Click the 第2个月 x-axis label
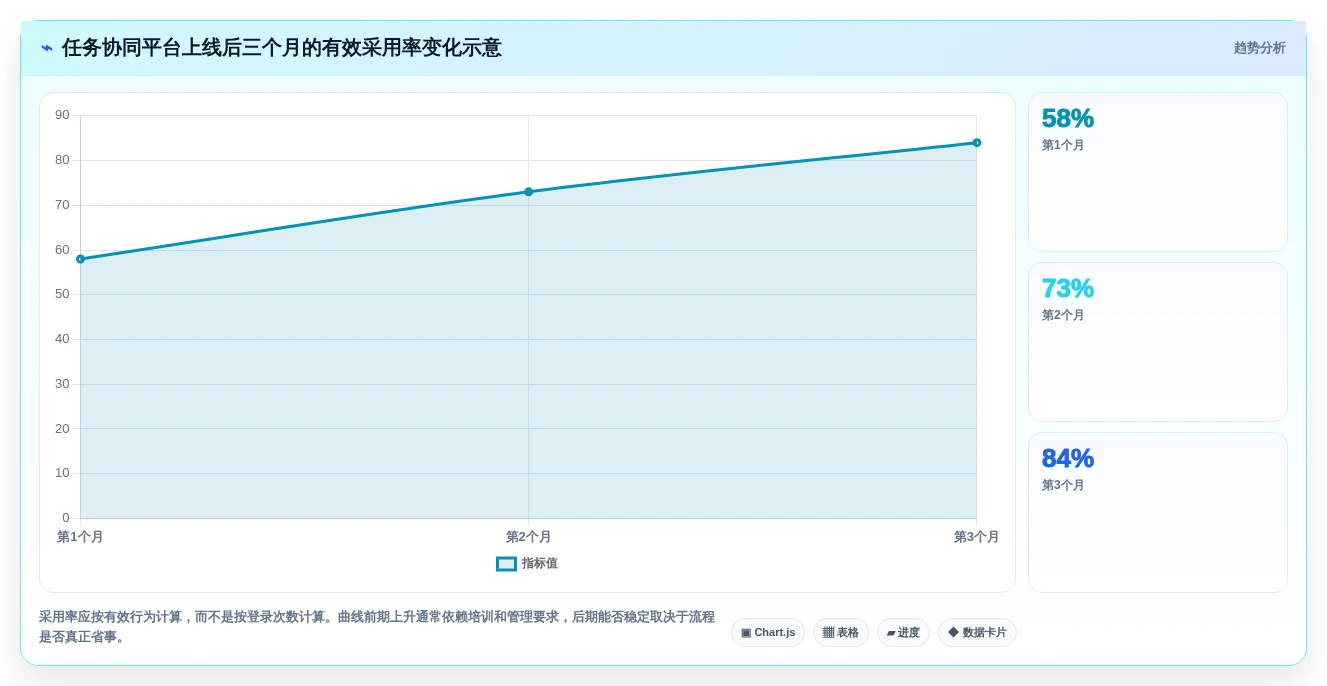This screenshot has width=1327, height=686. (528, 537)
